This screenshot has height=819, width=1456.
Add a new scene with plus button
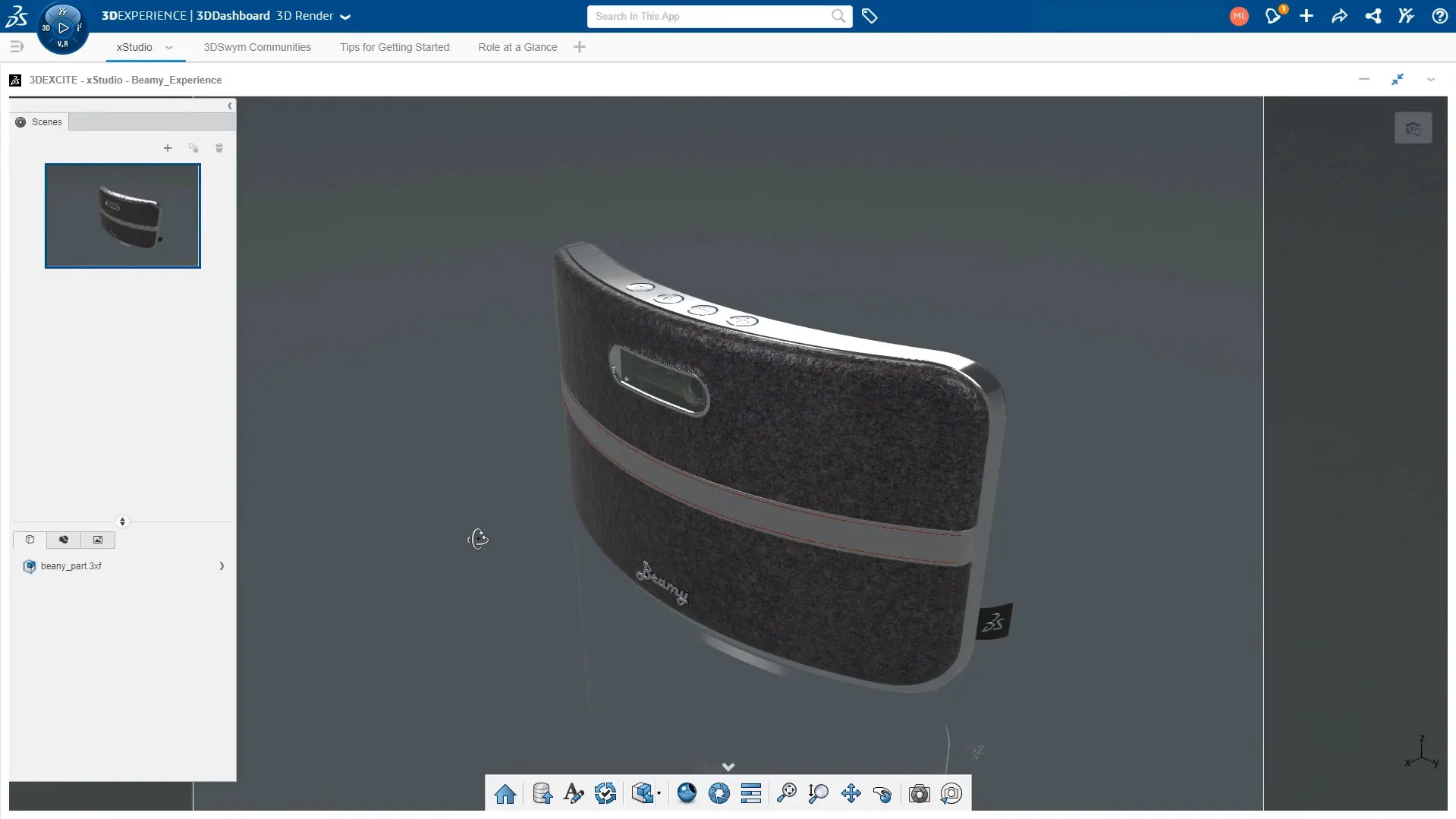pyautogui.click(x=168, y=148)
